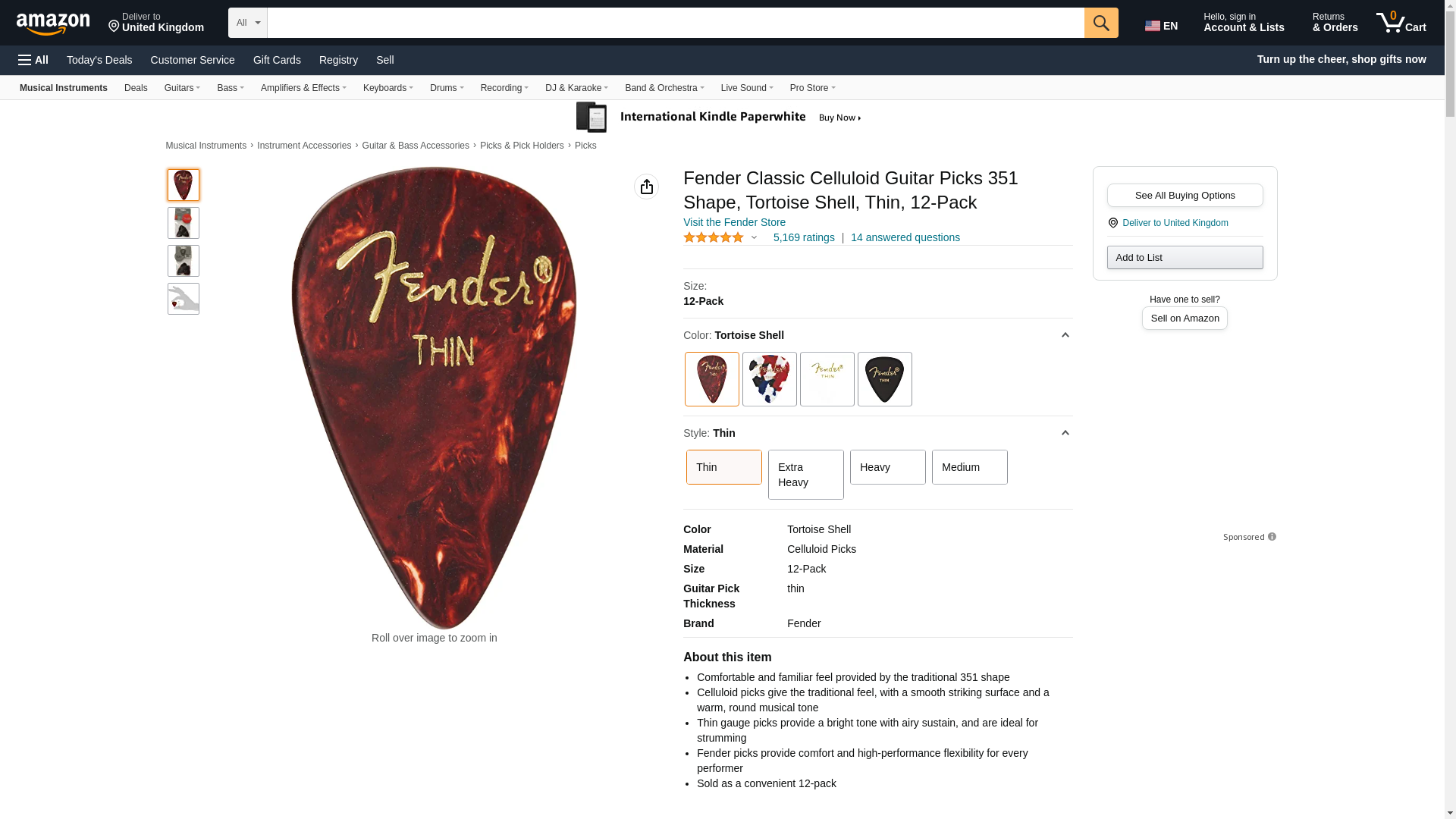This screenshot has height=819, width=1456.
Task: Click the search text field
Action: pyautogui.click(x=675, y=23)
